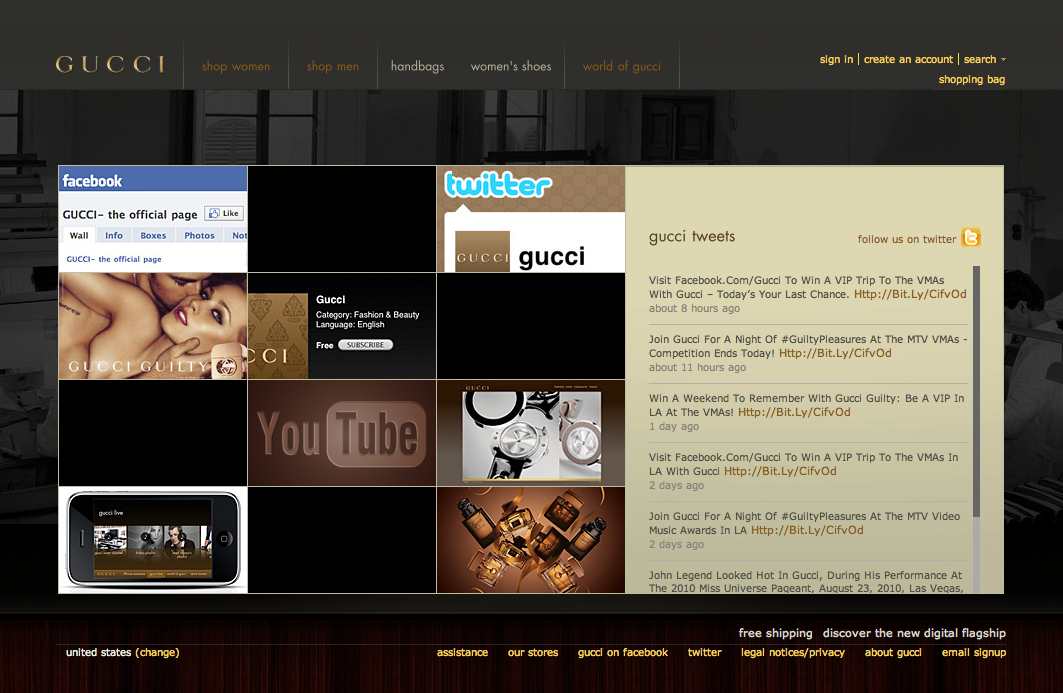This screenshot has width=1063, height=693.
Task: Click the gucci Twitter profile avatar
Action: (x=482, y=252)
